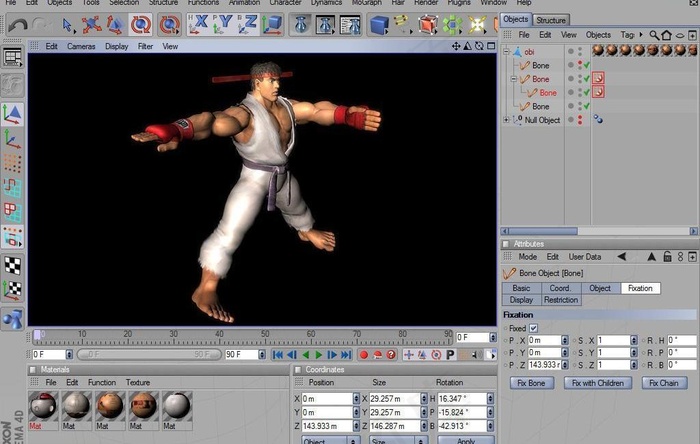This screenshot has height=444, width=700.
Task: Click the Undo arrow in the toolbar
Action: tap(18, 25)
